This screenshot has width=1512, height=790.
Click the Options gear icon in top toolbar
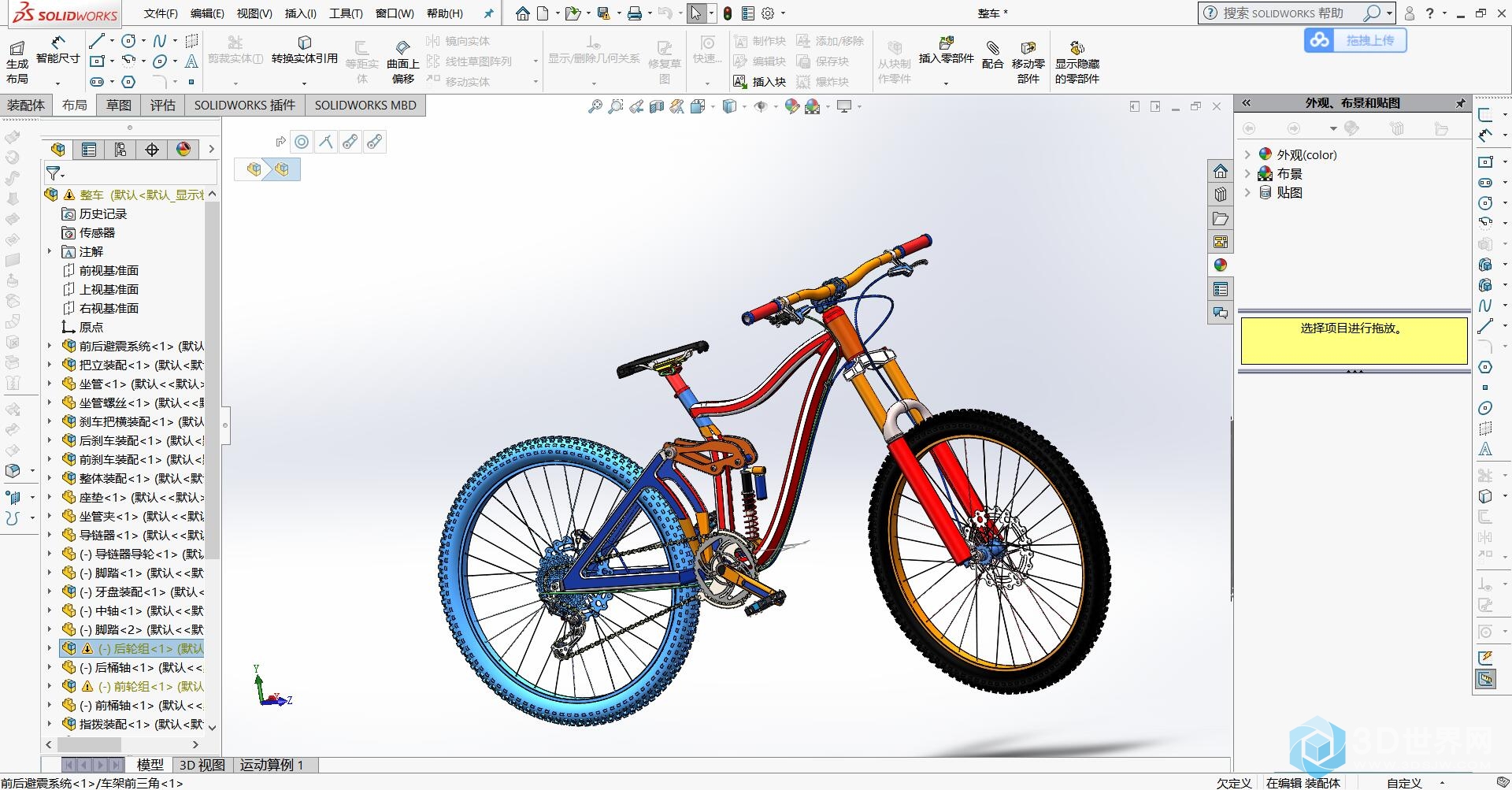tap(768, 13)
